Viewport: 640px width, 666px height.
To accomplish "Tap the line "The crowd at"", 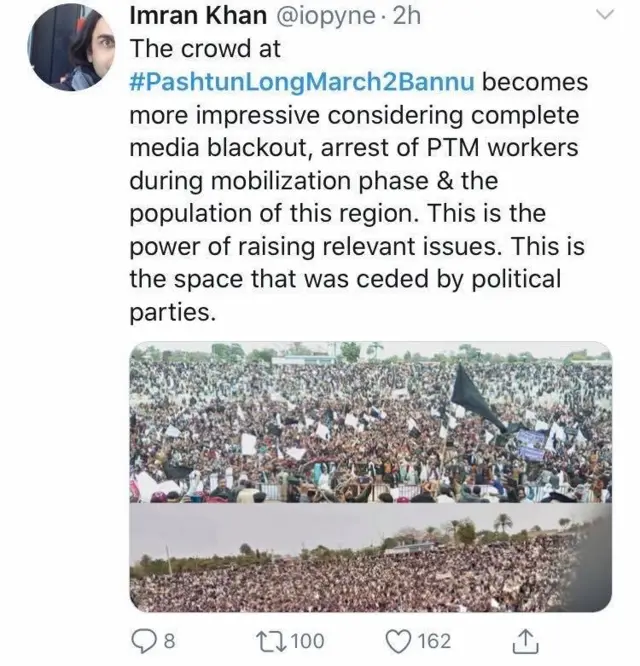I will (205, 48).
